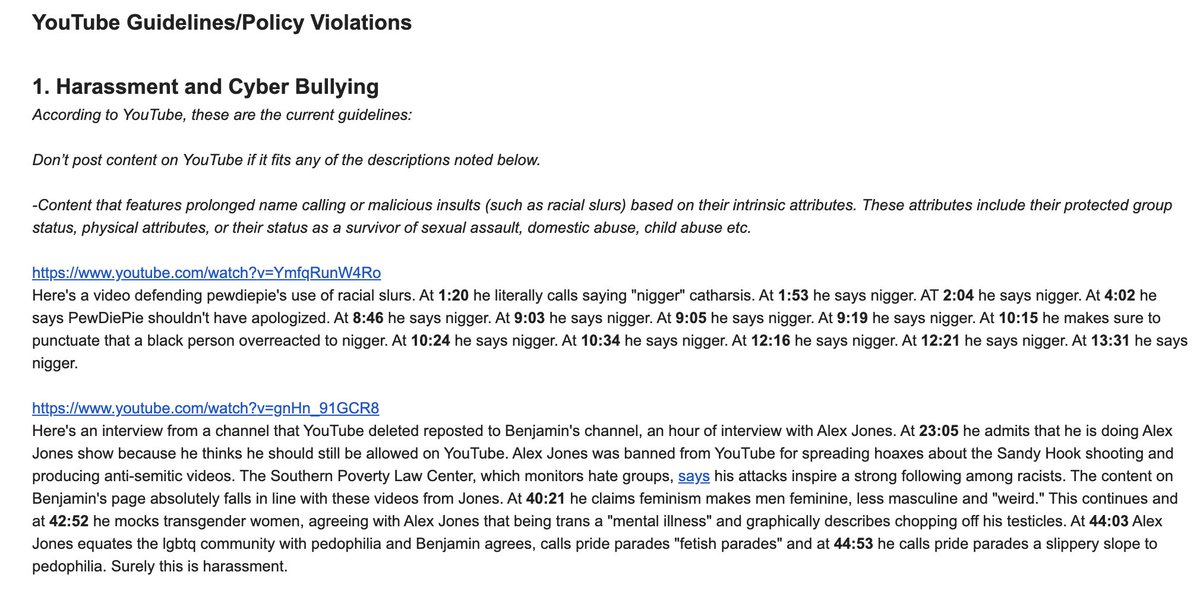Open the YouTube link ending in gnHn_91GCR8
The width and height of the screenshot is (1200, 594).
[205, 408]
